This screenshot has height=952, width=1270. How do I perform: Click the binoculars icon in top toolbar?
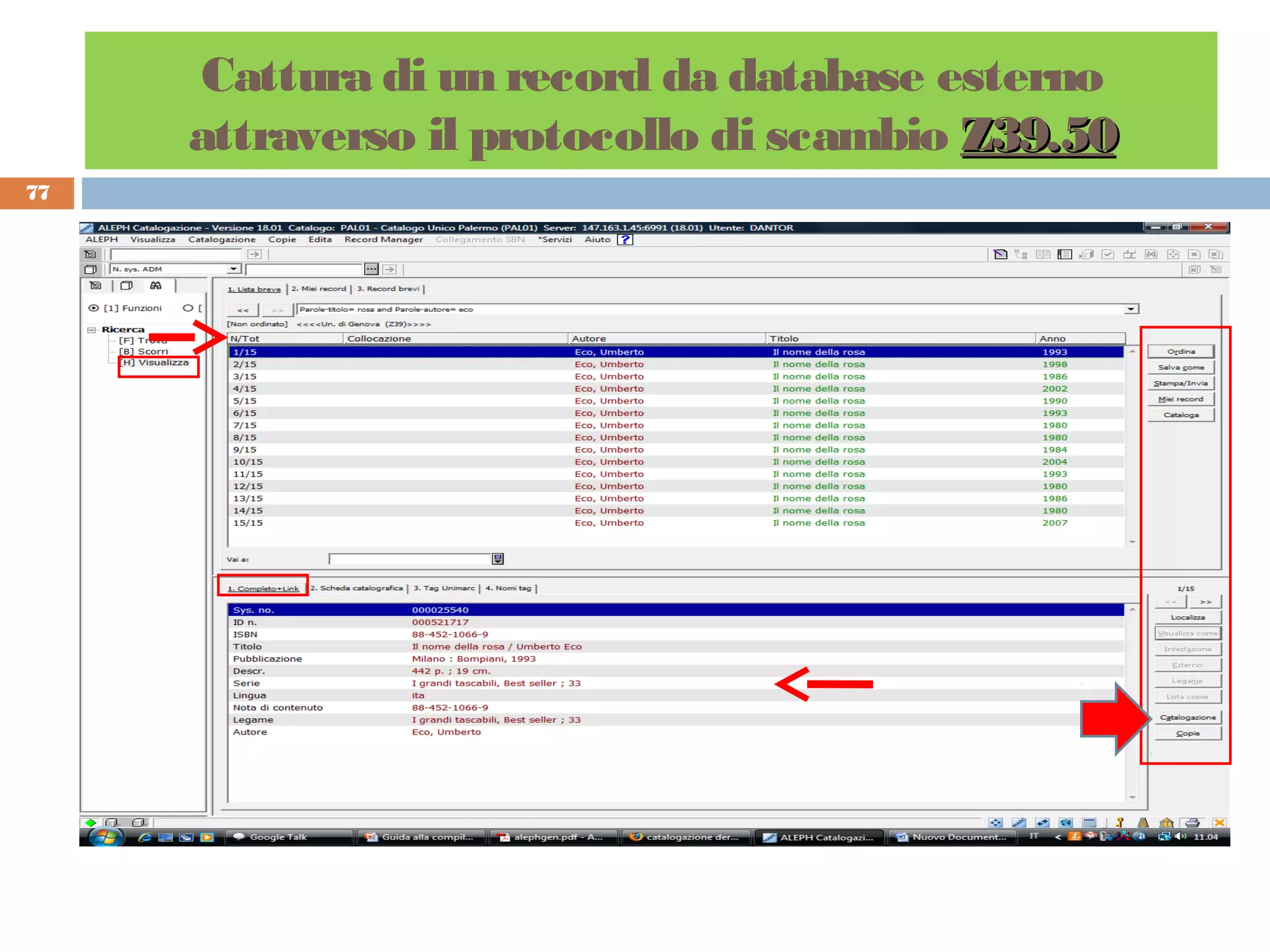[1152, 254]
